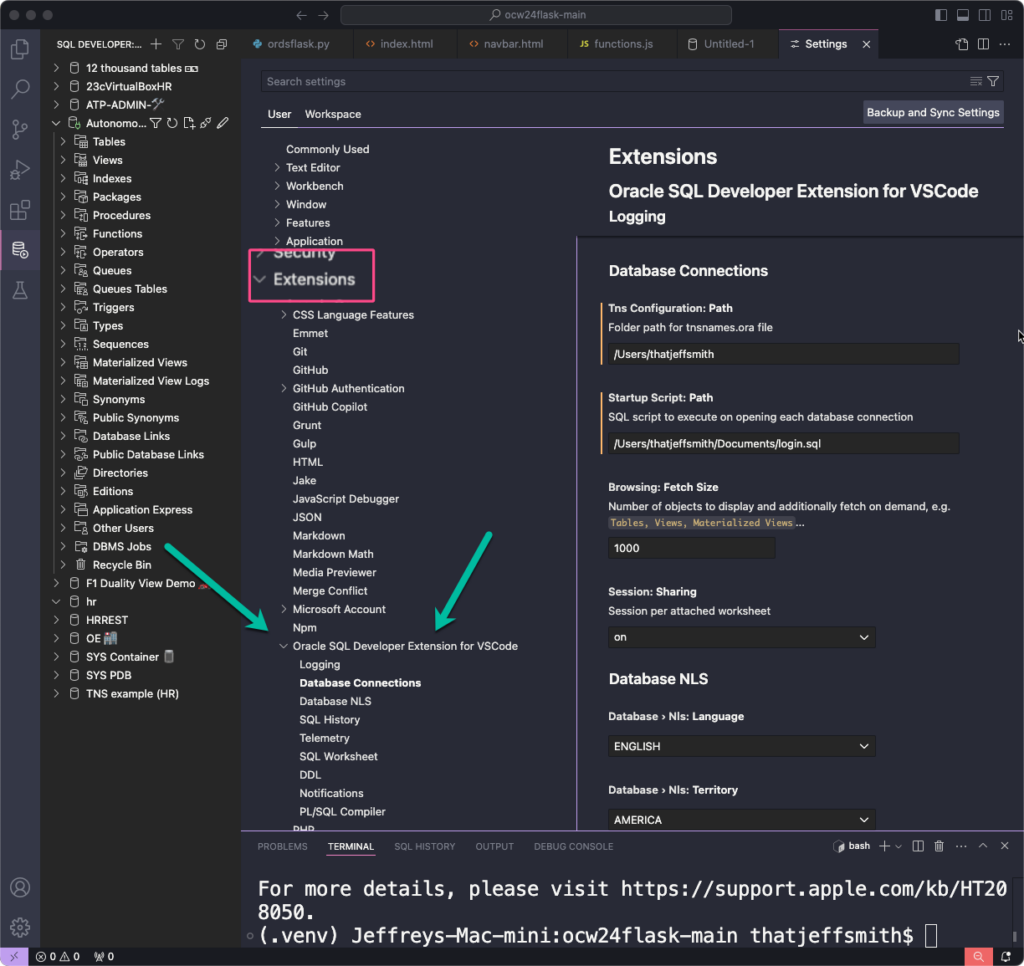Open the Manage gear menu
1024x966 pixels.
coord(20,927)
